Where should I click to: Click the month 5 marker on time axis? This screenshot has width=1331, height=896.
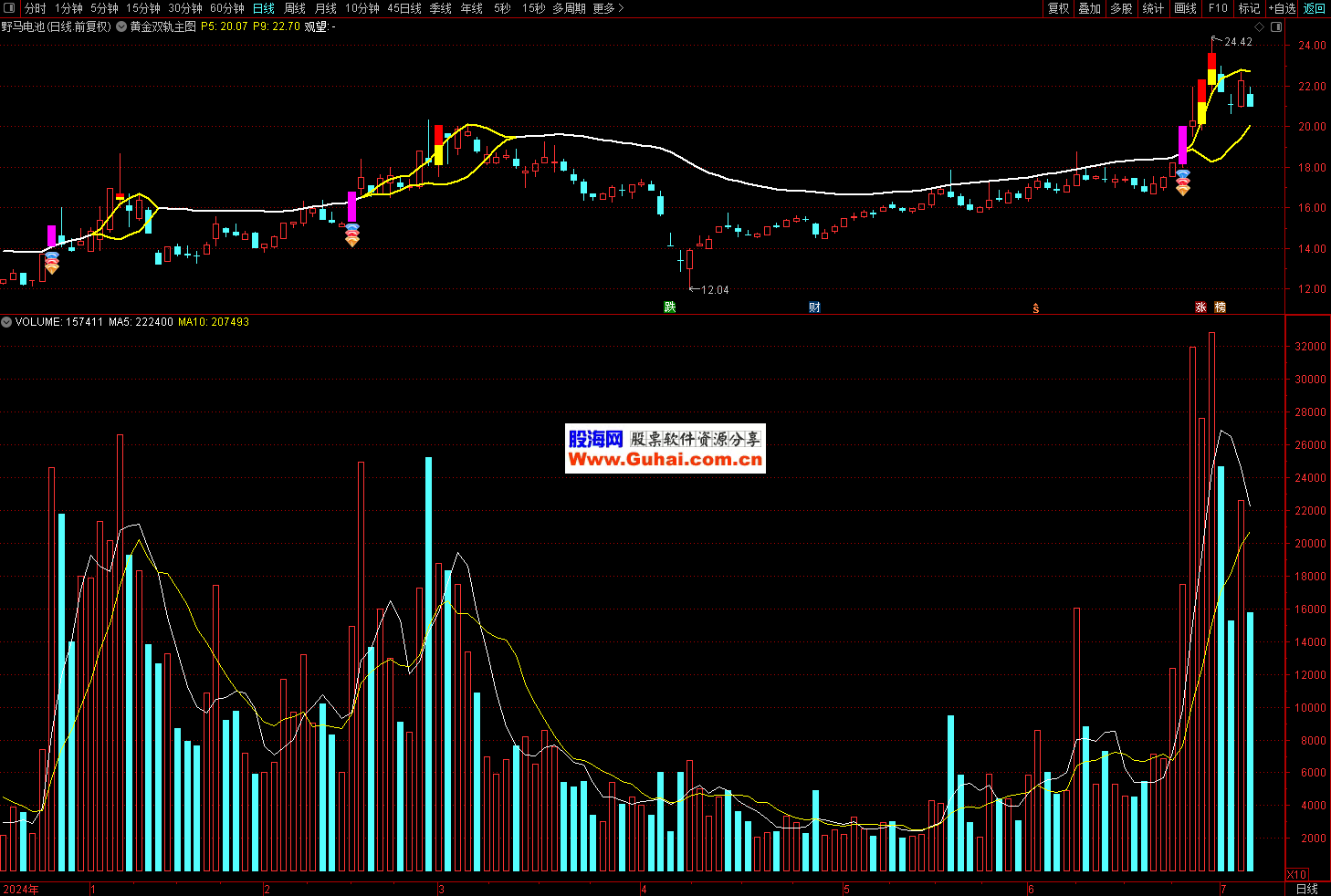click(846, 889)
